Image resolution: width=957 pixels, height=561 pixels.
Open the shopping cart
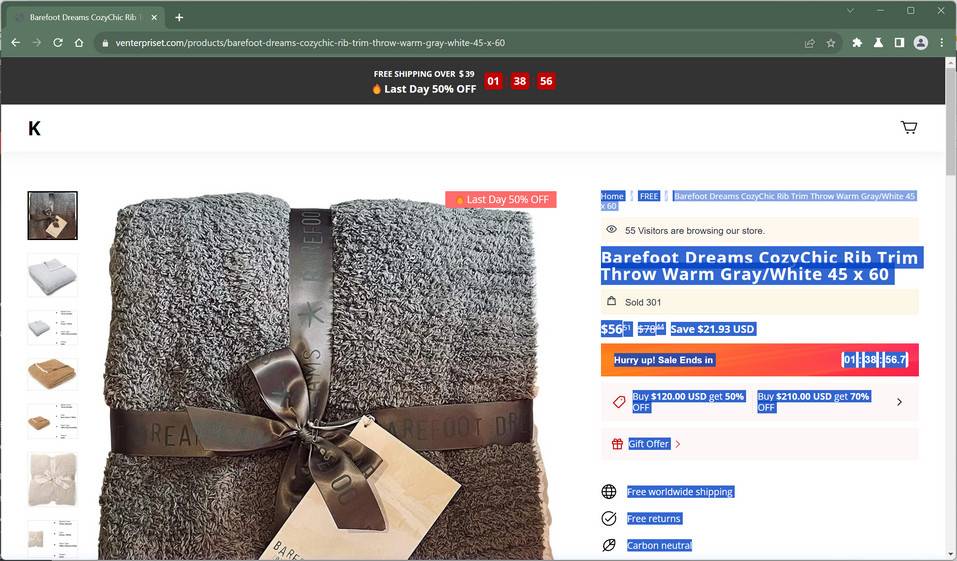909,127
